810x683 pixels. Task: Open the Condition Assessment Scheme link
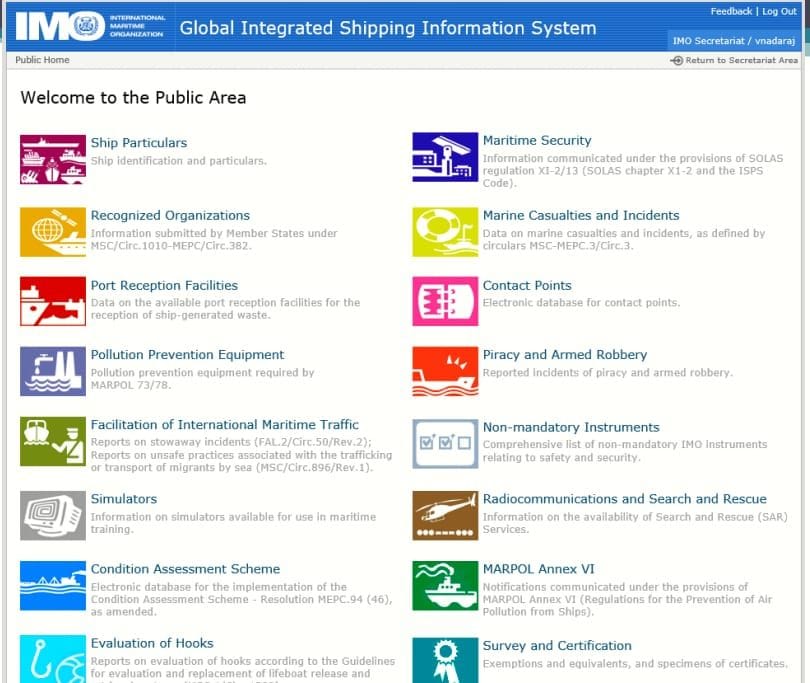pyautogui.click(x=185, y=569)
